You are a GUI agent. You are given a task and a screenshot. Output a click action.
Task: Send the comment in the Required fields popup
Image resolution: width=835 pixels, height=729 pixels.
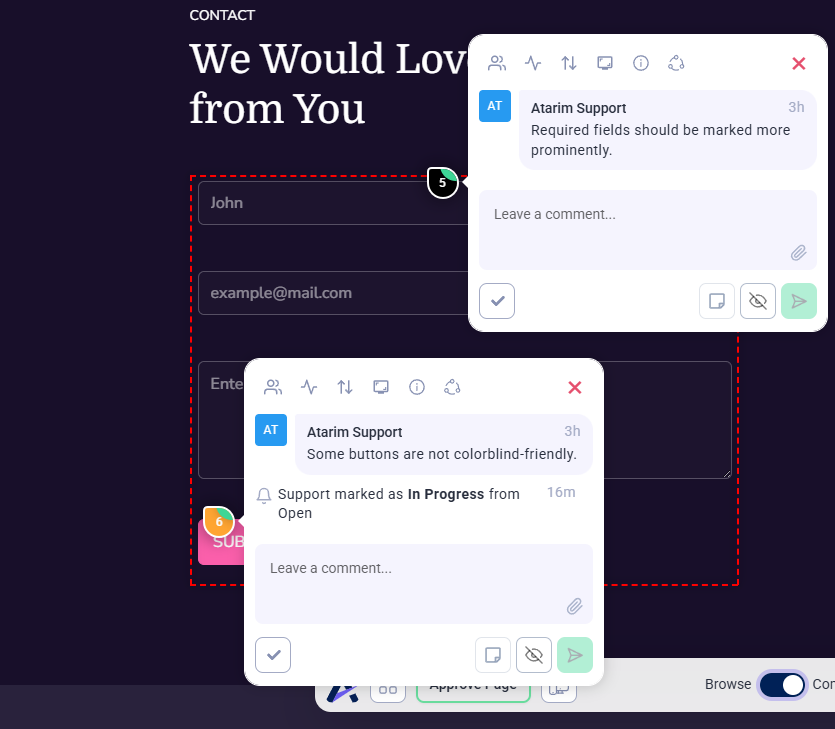[799, 301]
